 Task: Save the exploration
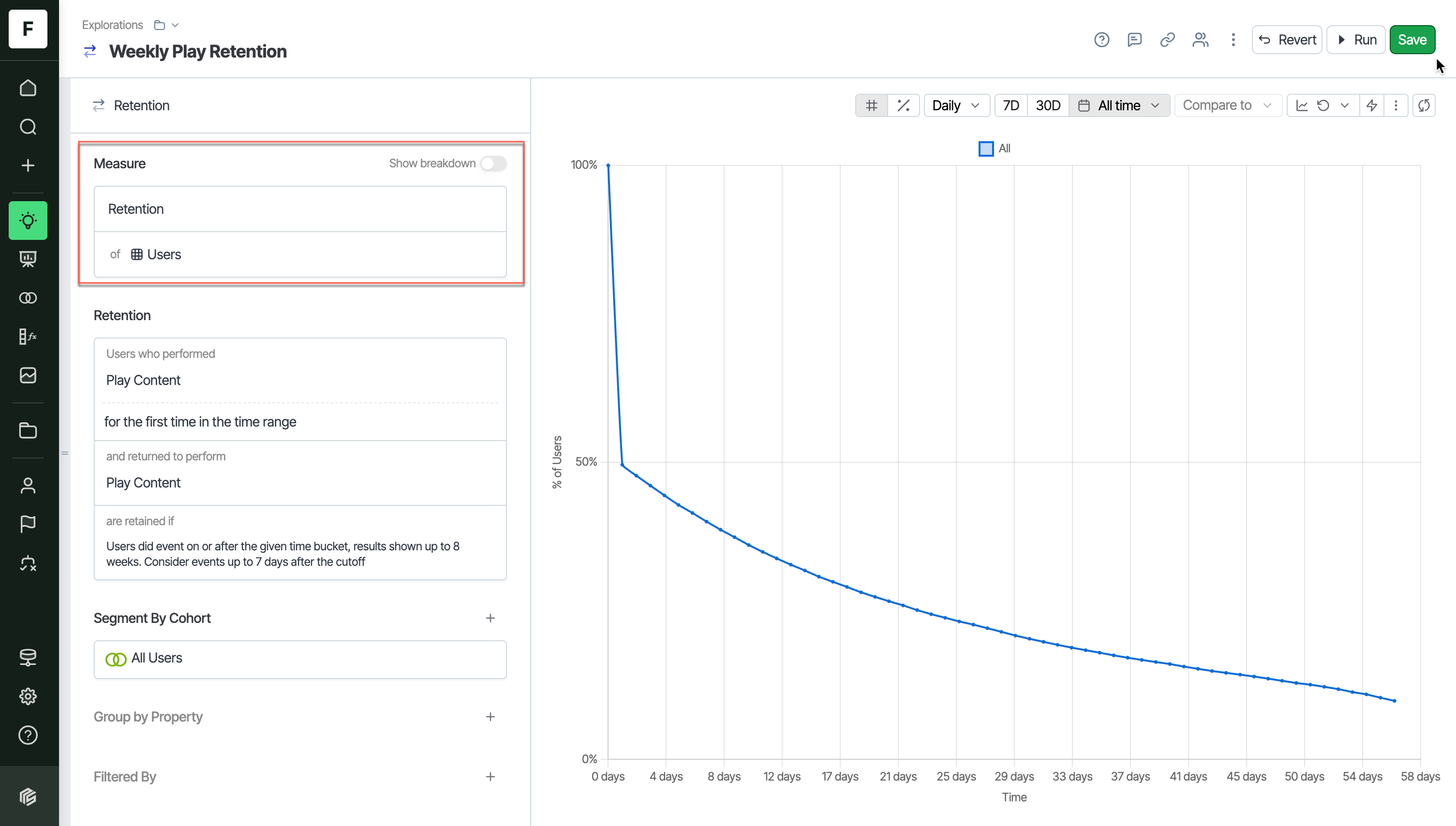tap(1412, 40)
